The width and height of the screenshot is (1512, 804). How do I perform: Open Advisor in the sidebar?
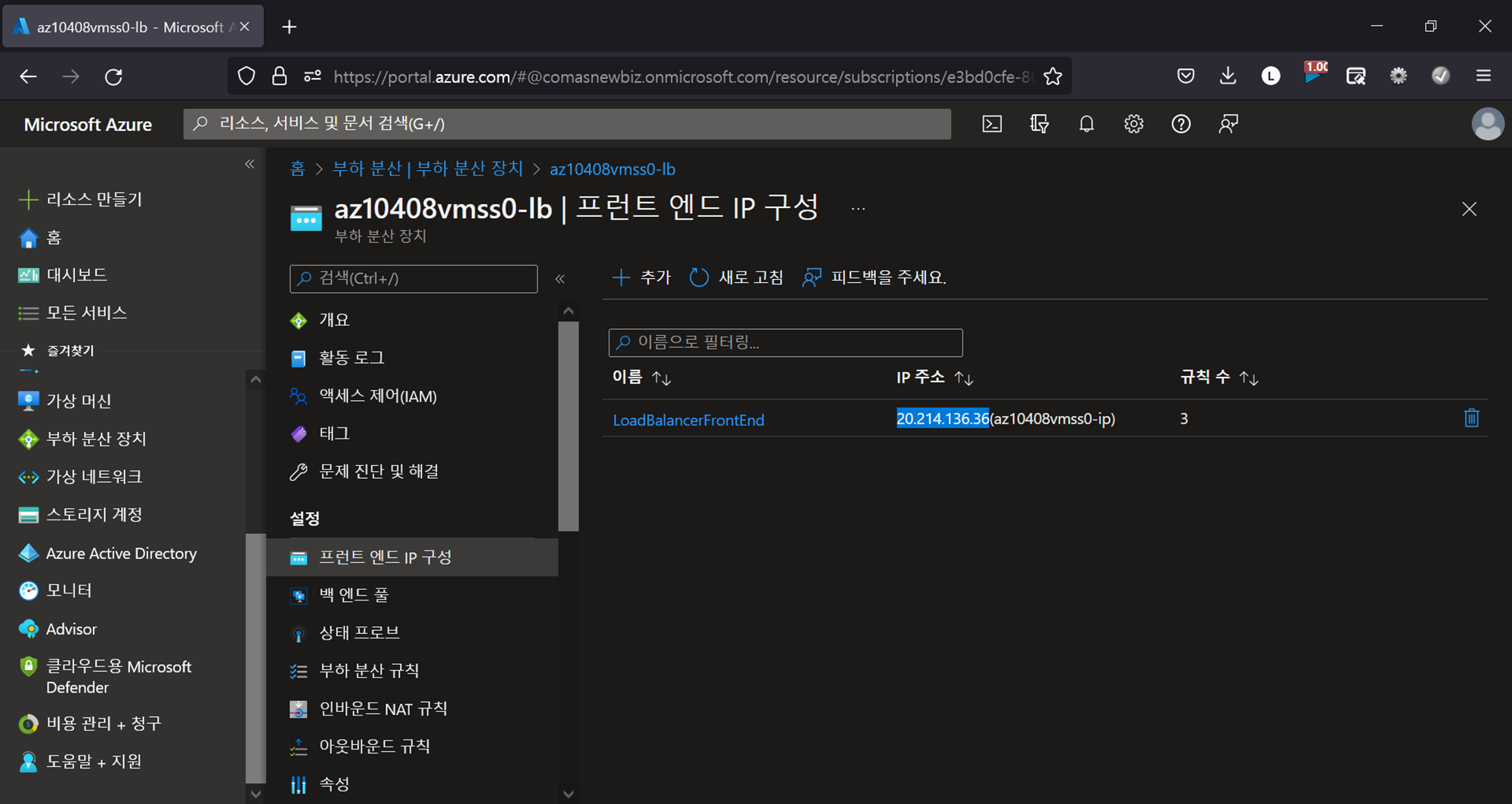(57, 629)
